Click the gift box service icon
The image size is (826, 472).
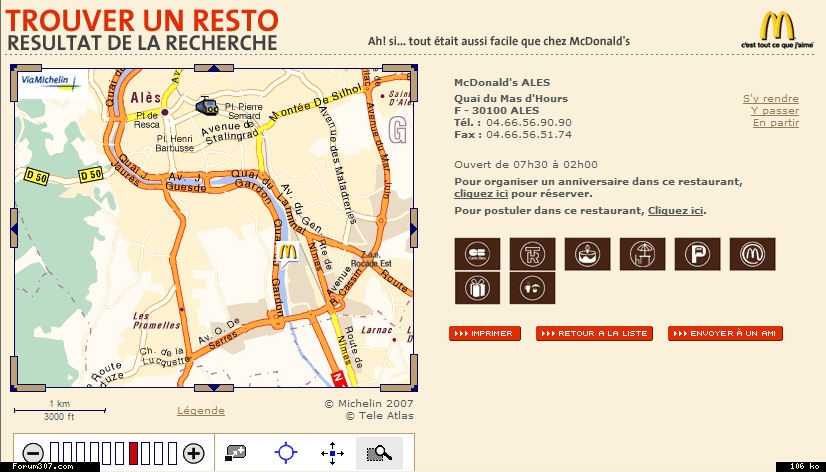pyautogui.click(x=477, y=288)
